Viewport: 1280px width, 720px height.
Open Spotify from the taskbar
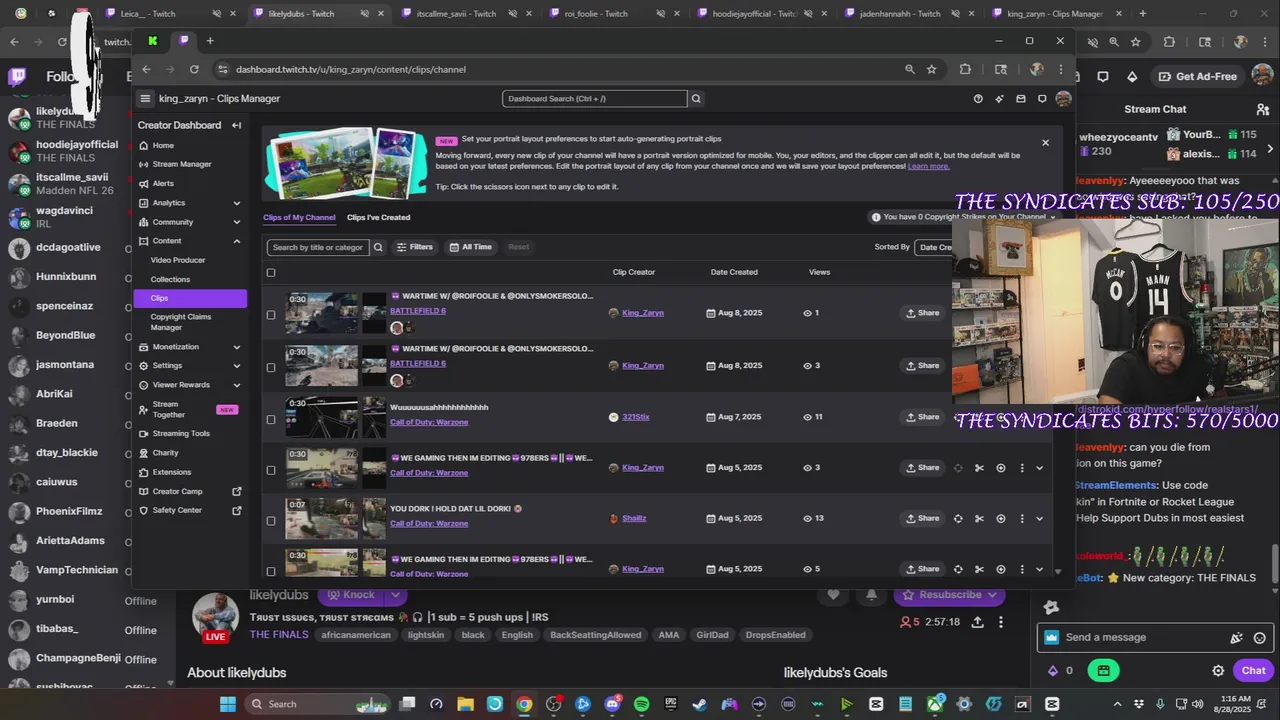pyautogui.click(x=641, y=704)
